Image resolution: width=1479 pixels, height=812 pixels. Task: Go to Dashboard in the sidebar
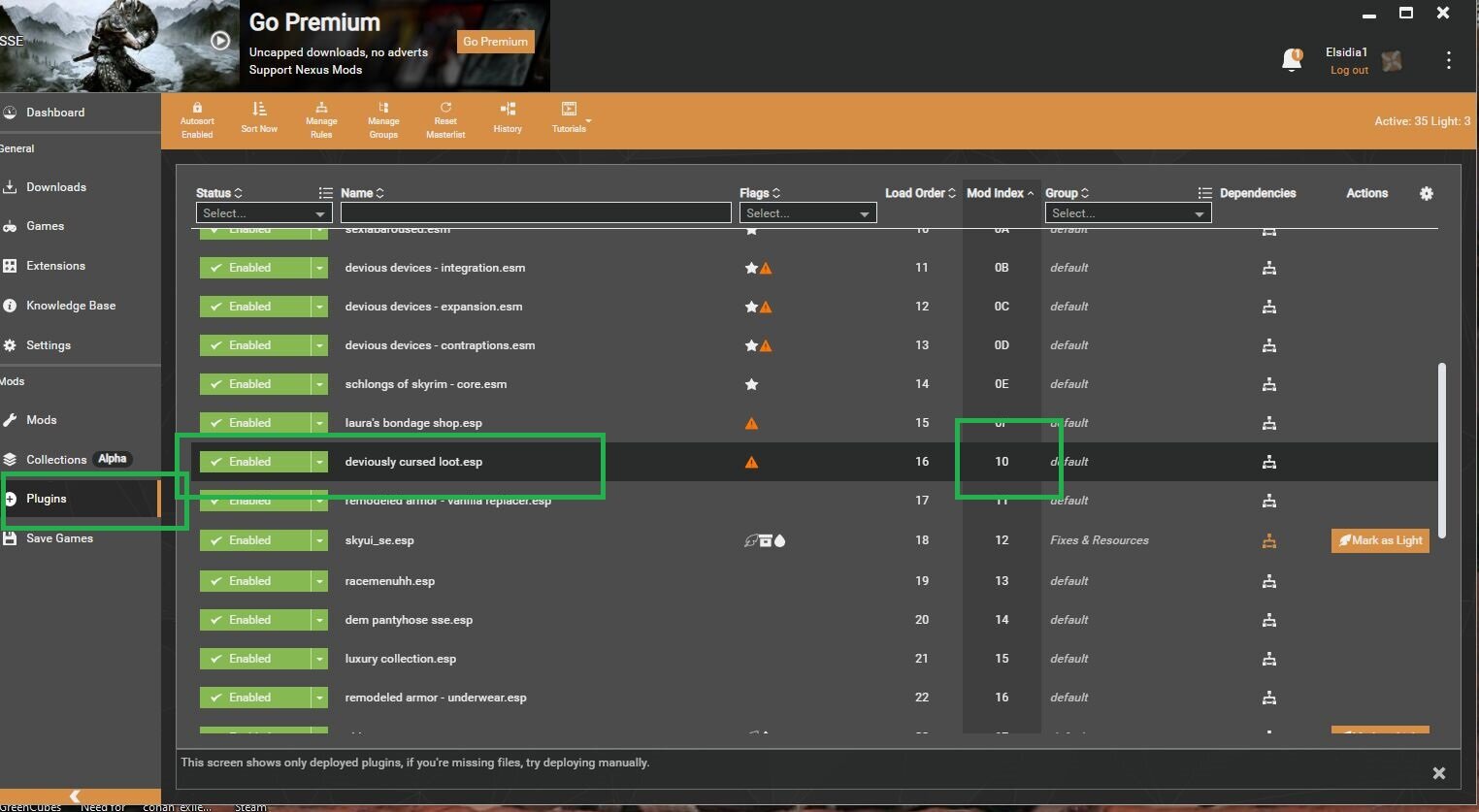(x=55, y=113)
